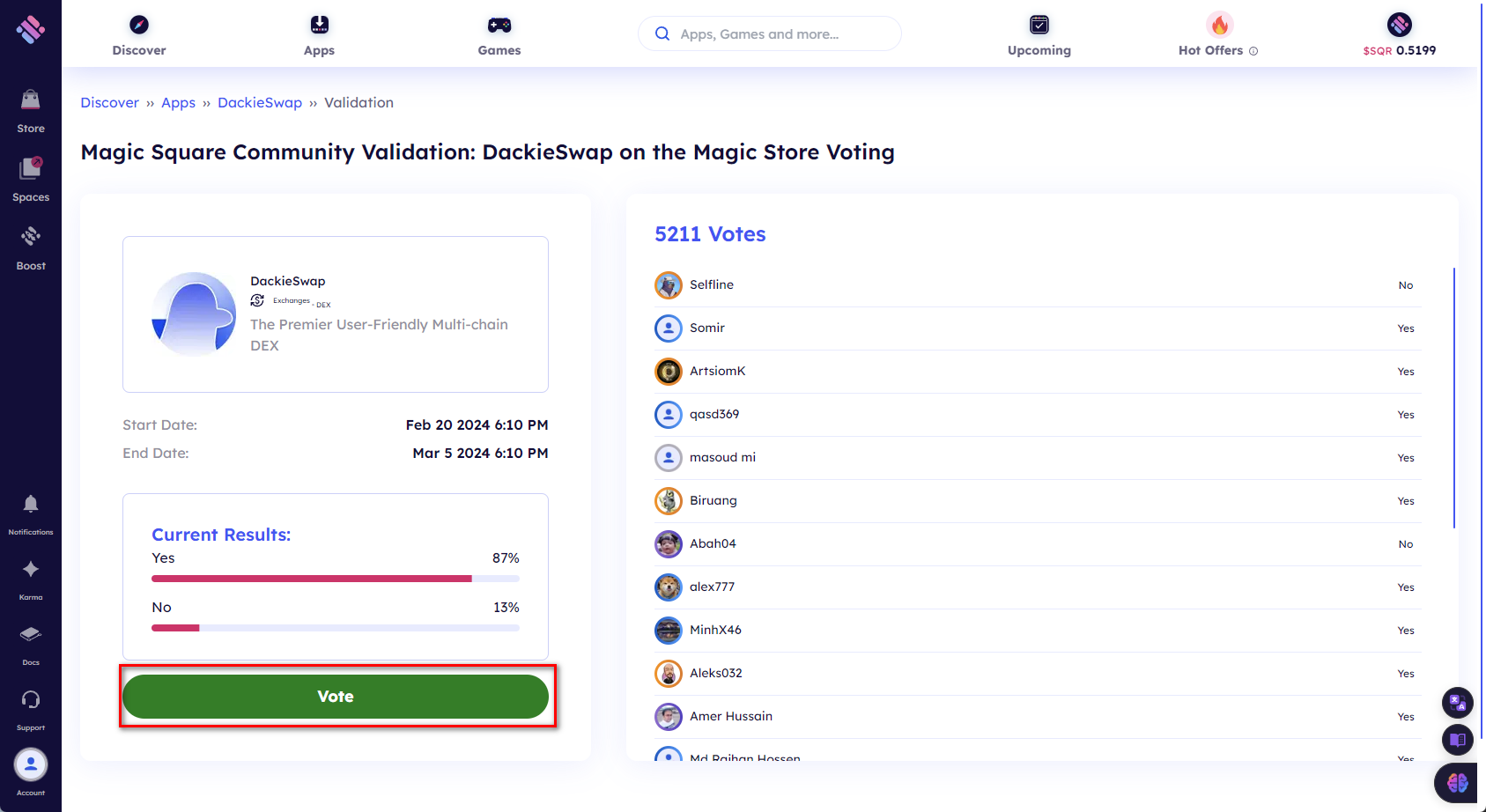
Task: Click the Apps breadcrumb link
Action: pos(178,103)
